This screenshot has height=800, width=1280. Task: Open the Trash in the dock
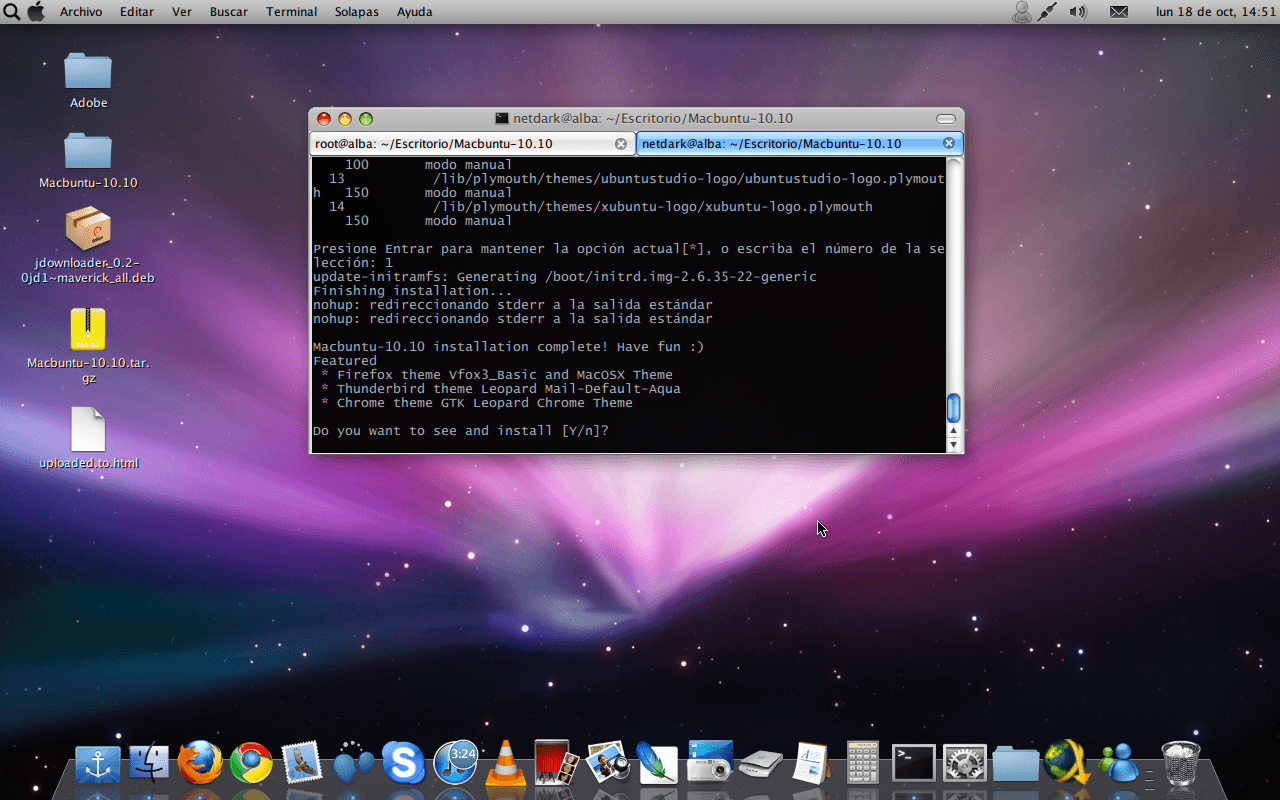point(1180,763)
